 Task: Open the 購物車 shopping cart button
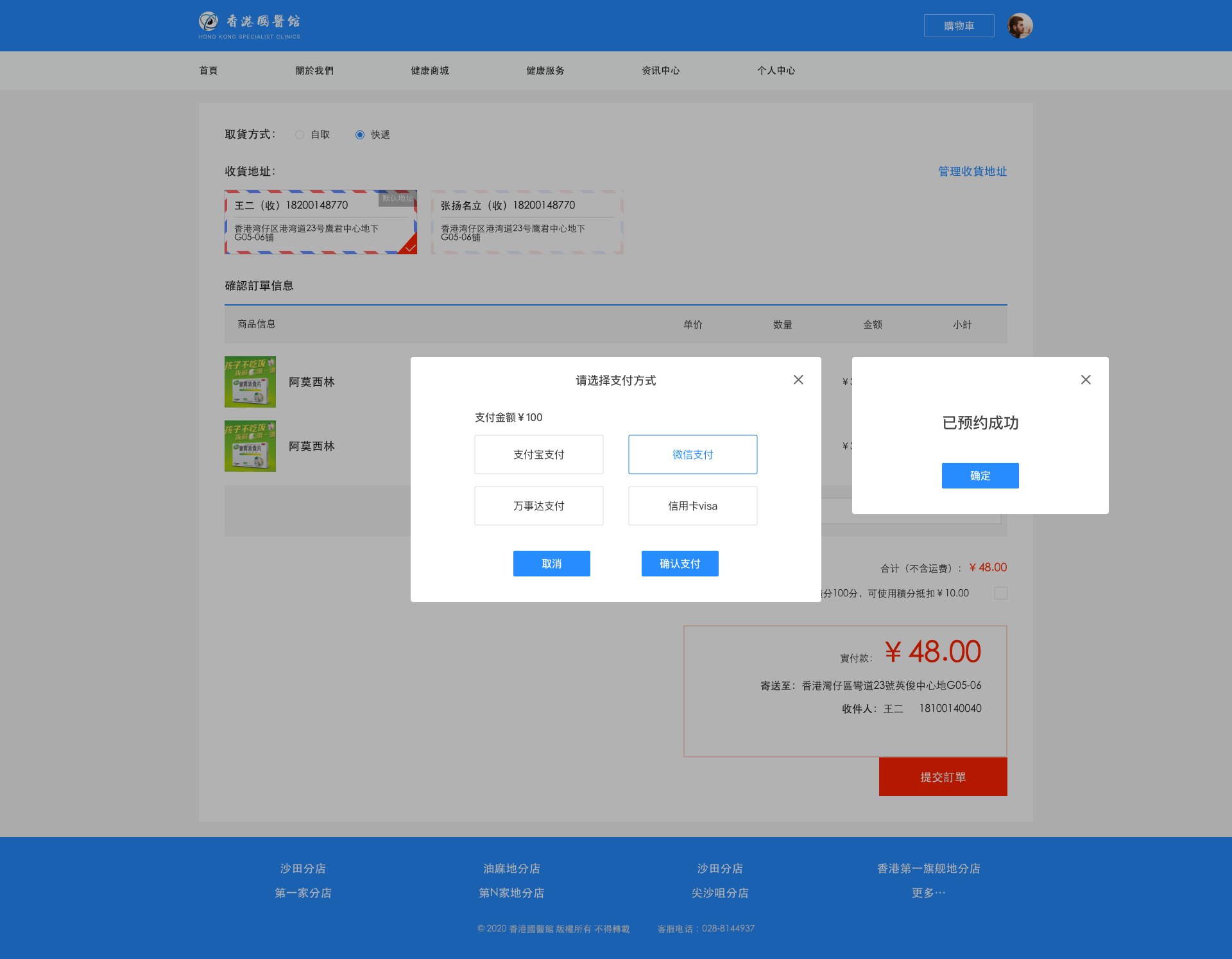coord(959,26)
